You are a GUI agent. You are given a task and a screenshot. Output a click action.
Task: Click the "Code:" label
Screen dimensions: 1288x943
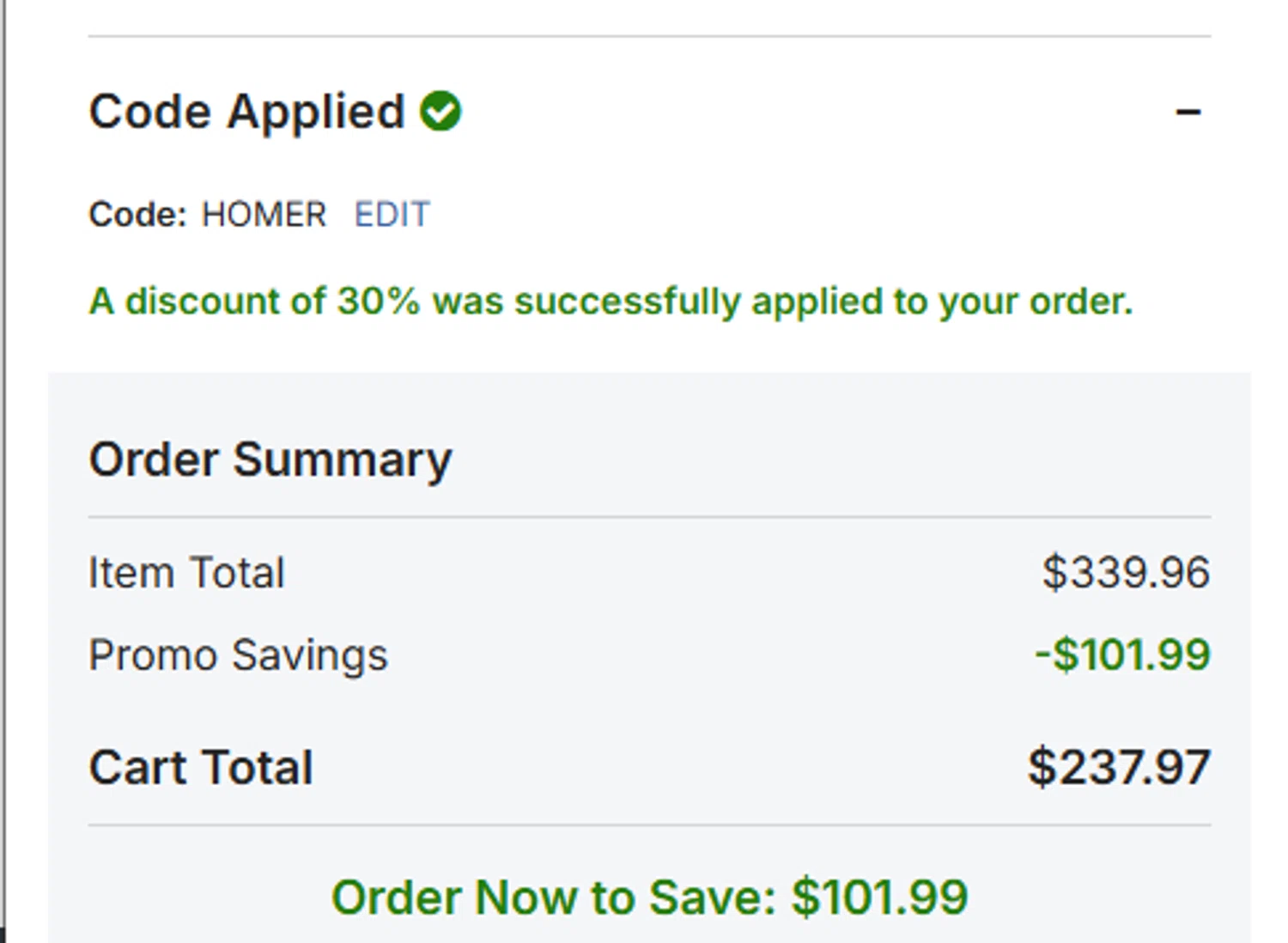[137, 215]
